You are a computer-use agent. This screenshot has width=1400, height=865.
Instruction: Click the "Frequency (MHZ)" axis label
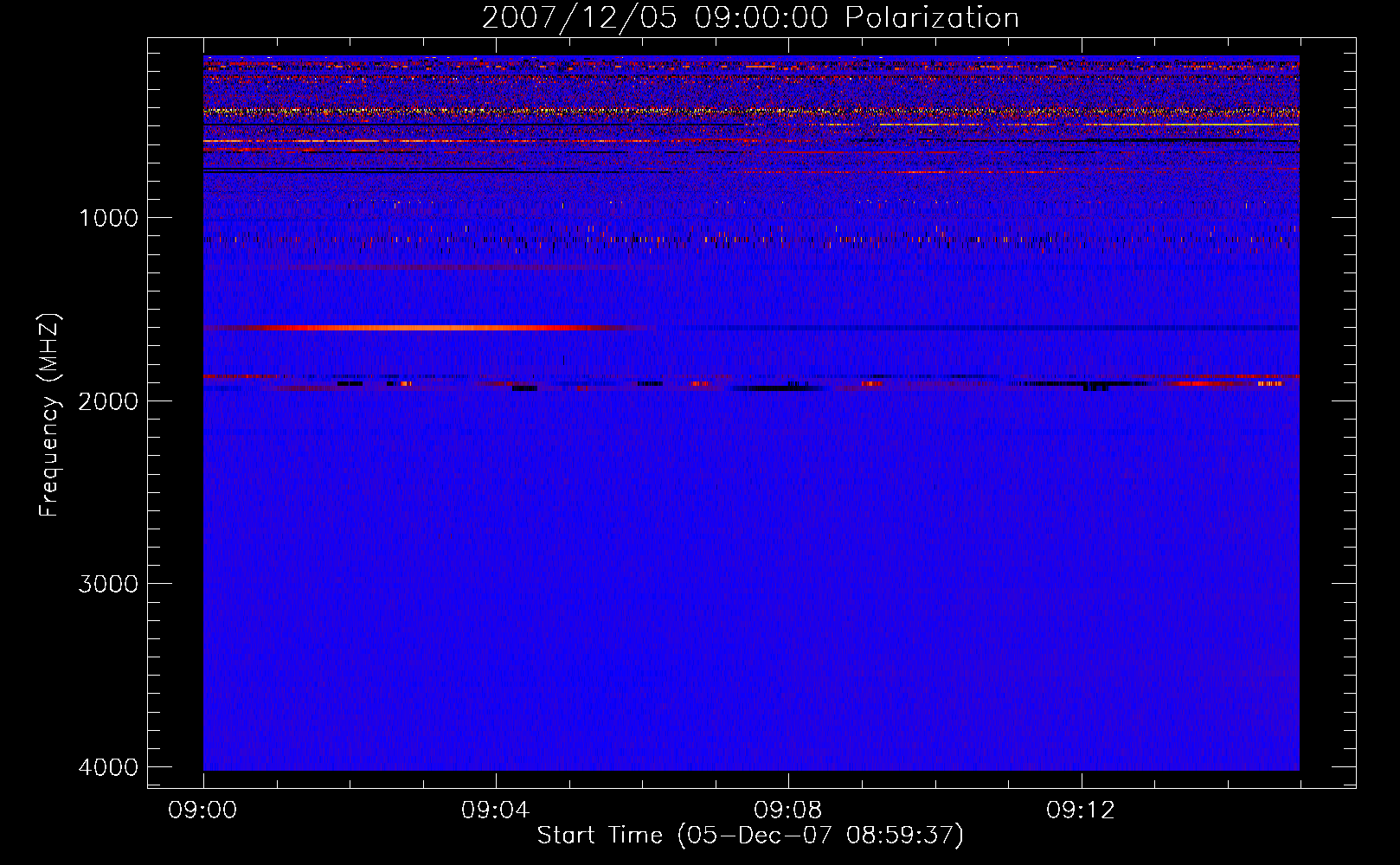point(49,415)
